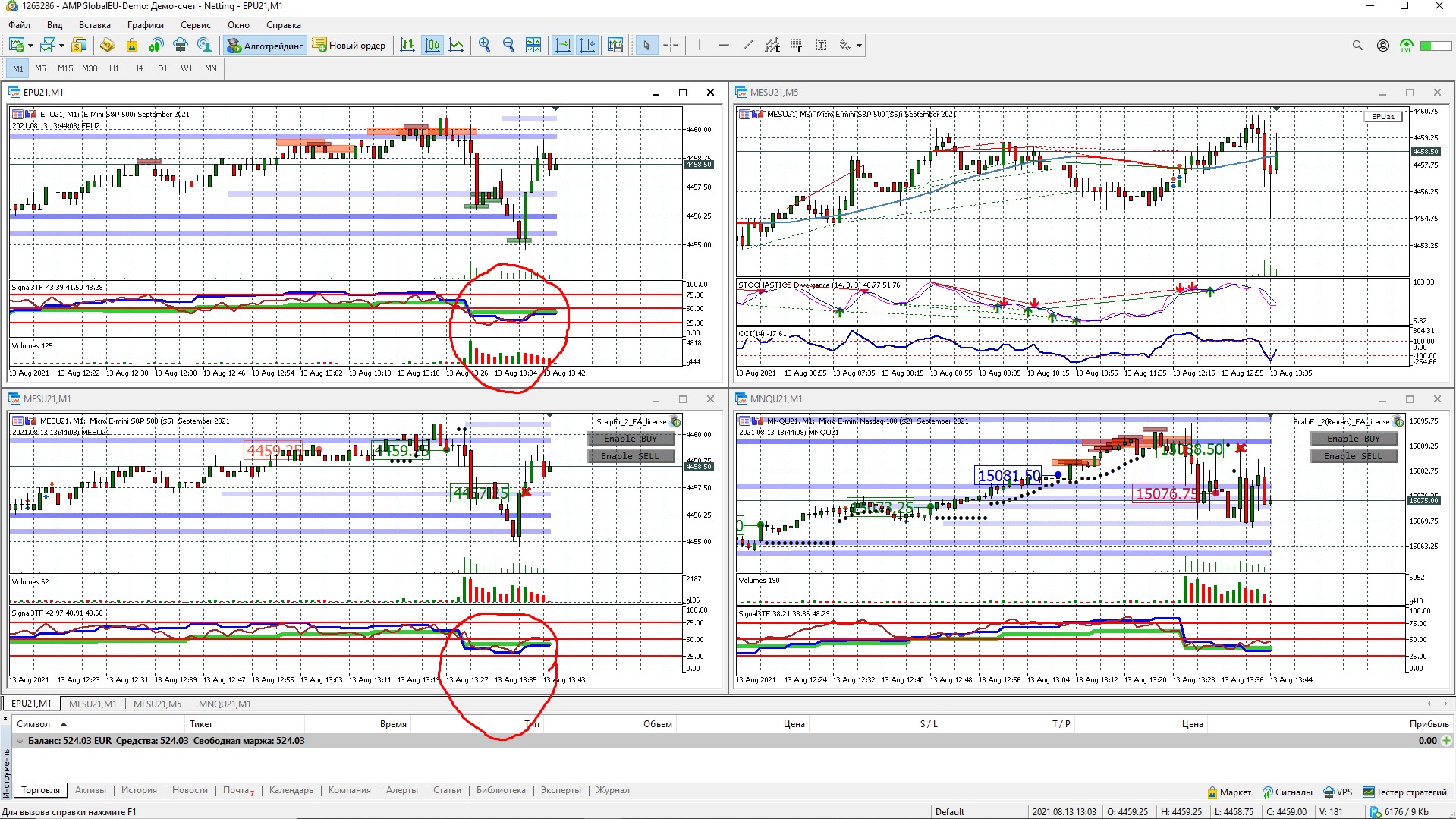This screenshot has width=1456, height=819.
Task: Click the Новый ордер toolbar button
Action: (x=349, y=46)
